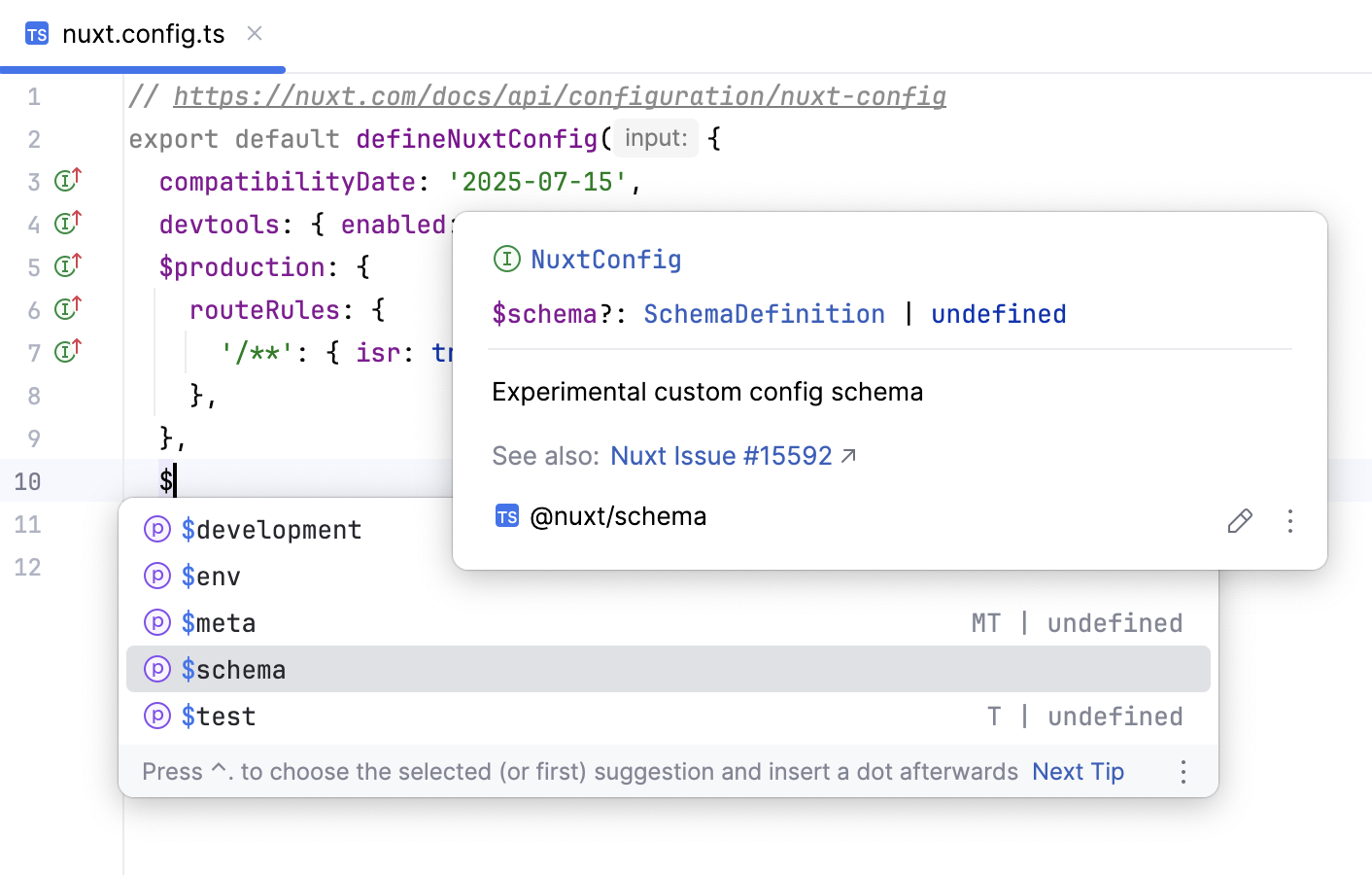
Task: Click the SchemaDefinition link in the popup
Action: [764, 313]
